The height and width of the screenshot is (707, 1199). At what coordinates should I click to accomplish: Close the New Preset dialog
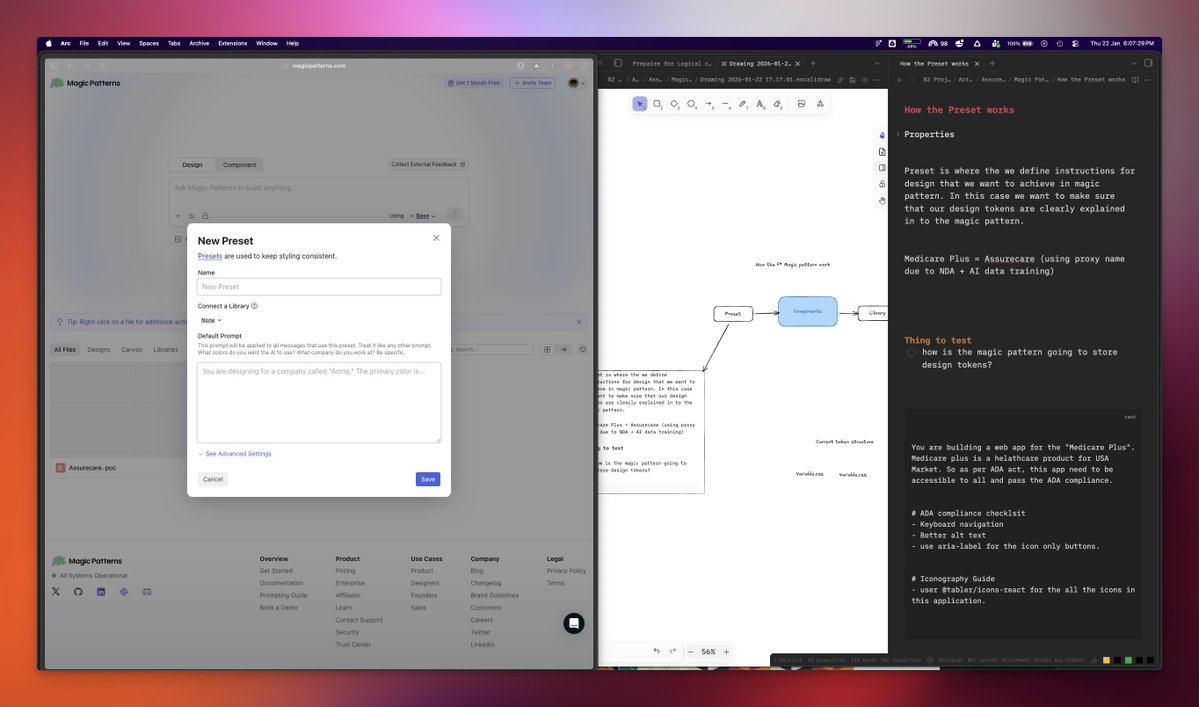[x=436, y=238]
